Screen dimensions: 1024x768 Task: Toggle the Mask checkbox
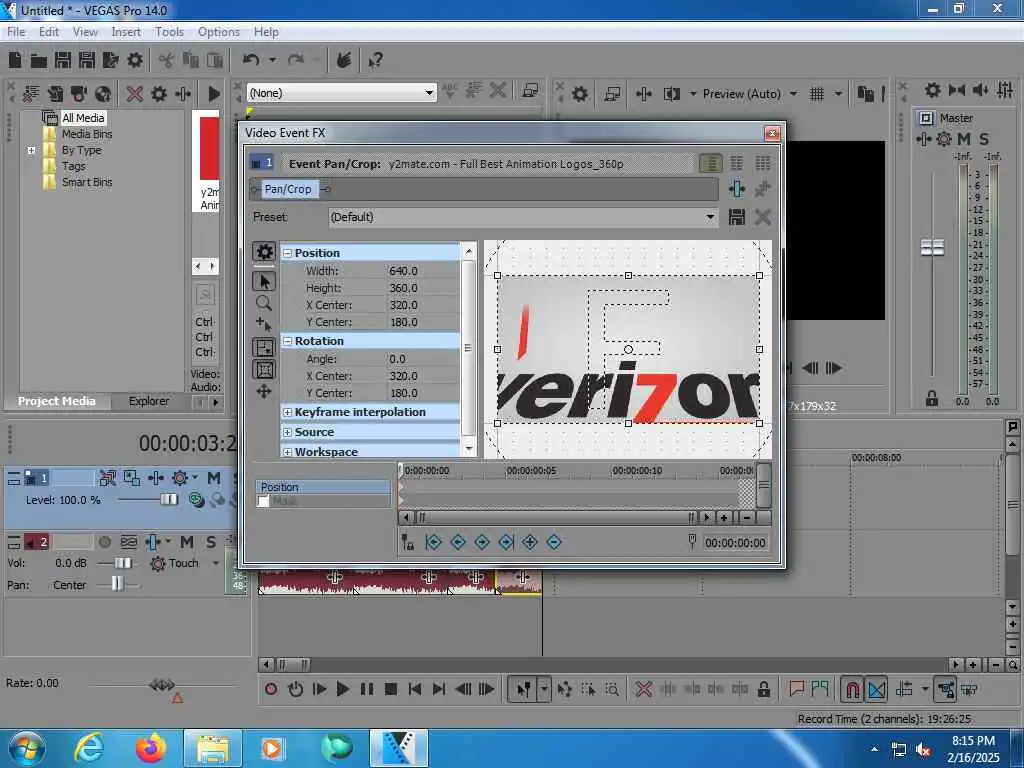263,502
